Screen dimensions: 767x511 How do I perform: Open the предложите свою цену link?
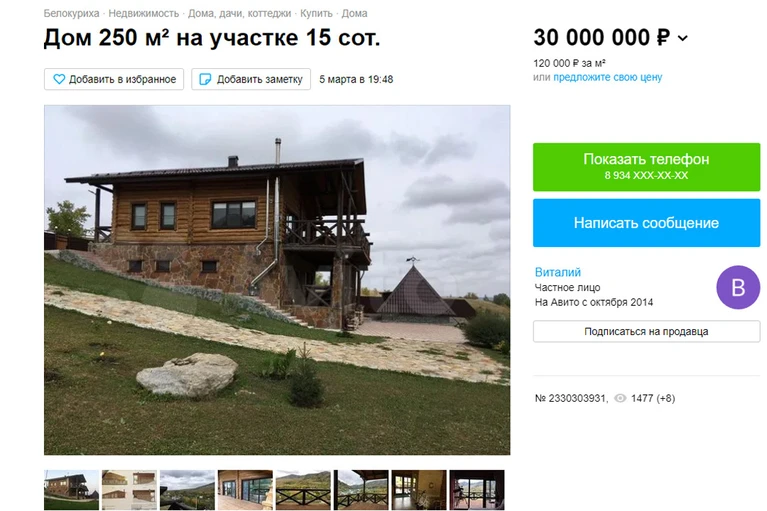[608, 77]
